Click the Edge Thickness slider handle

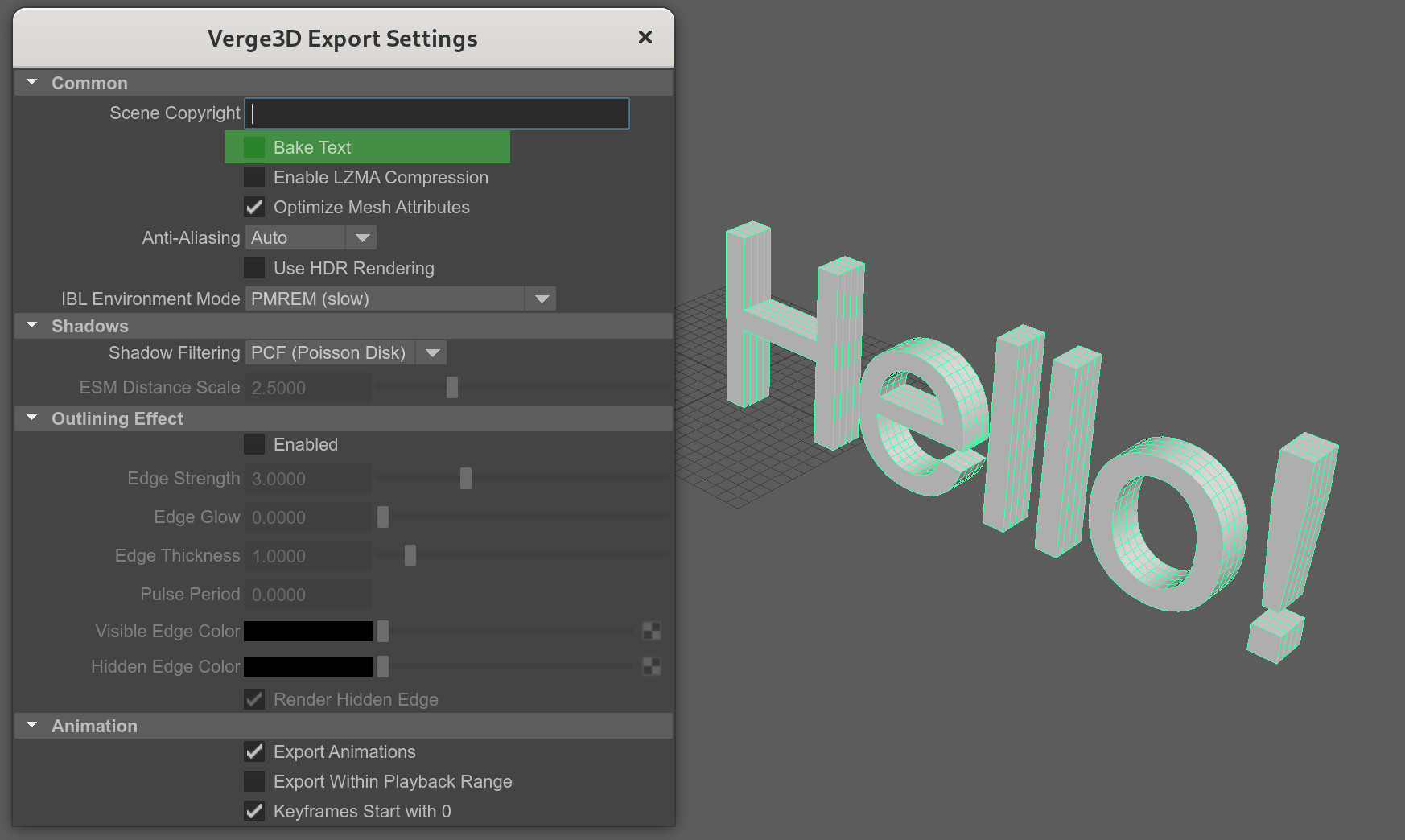tap(410, 555)
